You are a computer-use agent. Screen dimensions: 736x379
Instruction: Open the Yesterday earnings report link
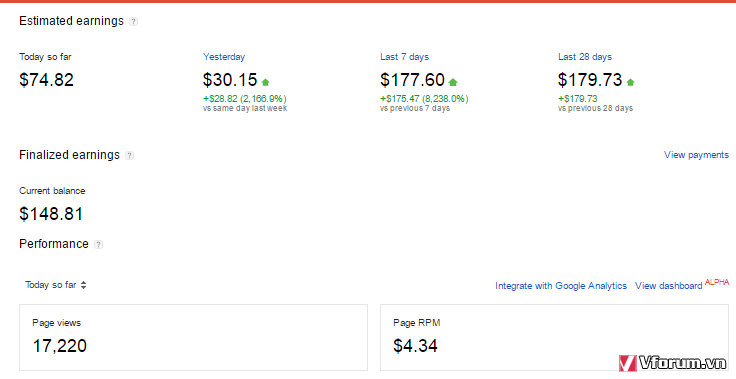pos(224,57)
